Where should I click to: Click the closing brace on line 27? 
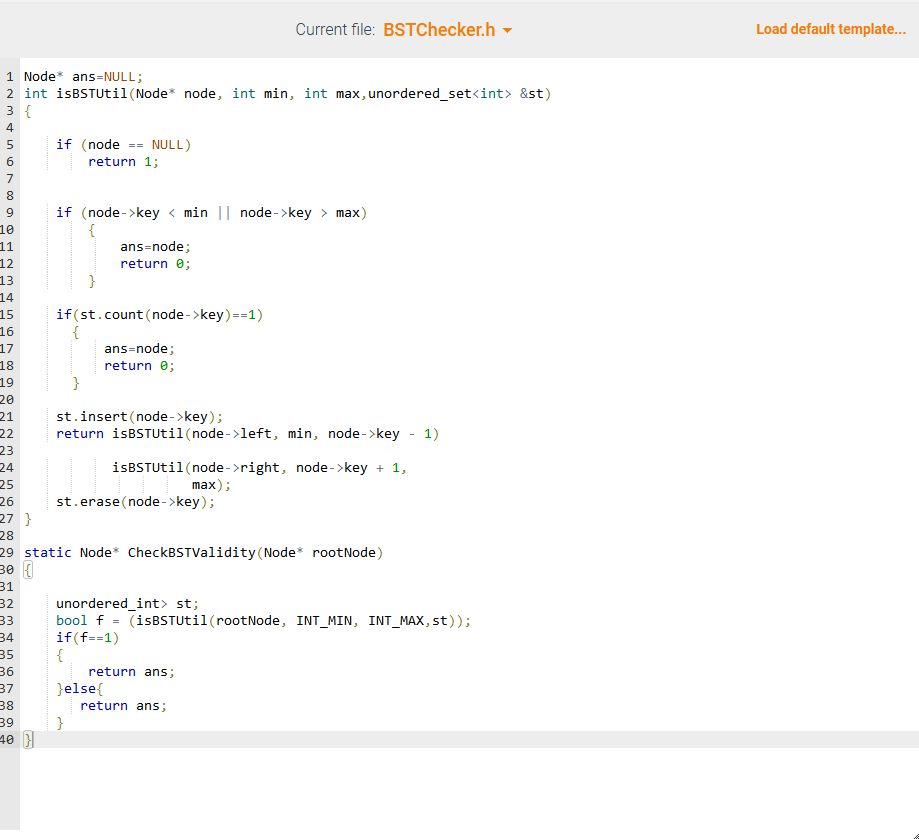[27, 518]
